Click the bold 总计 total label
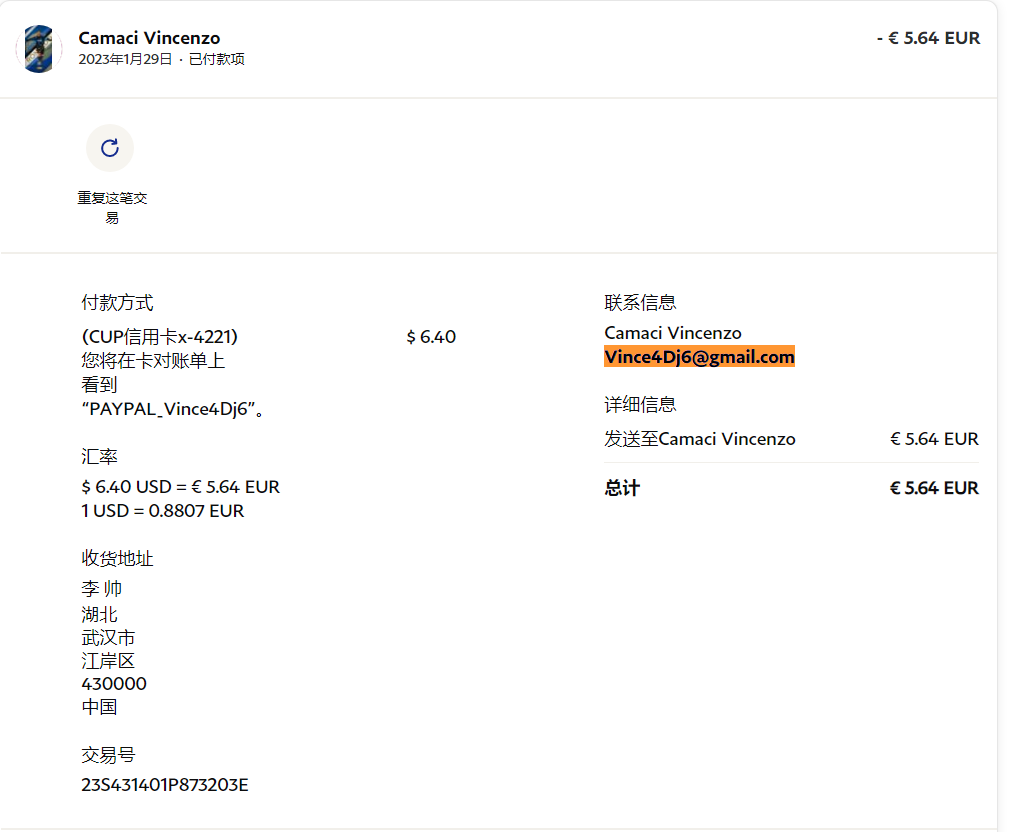Screen dimensions: 1010x832 point(622,488)
